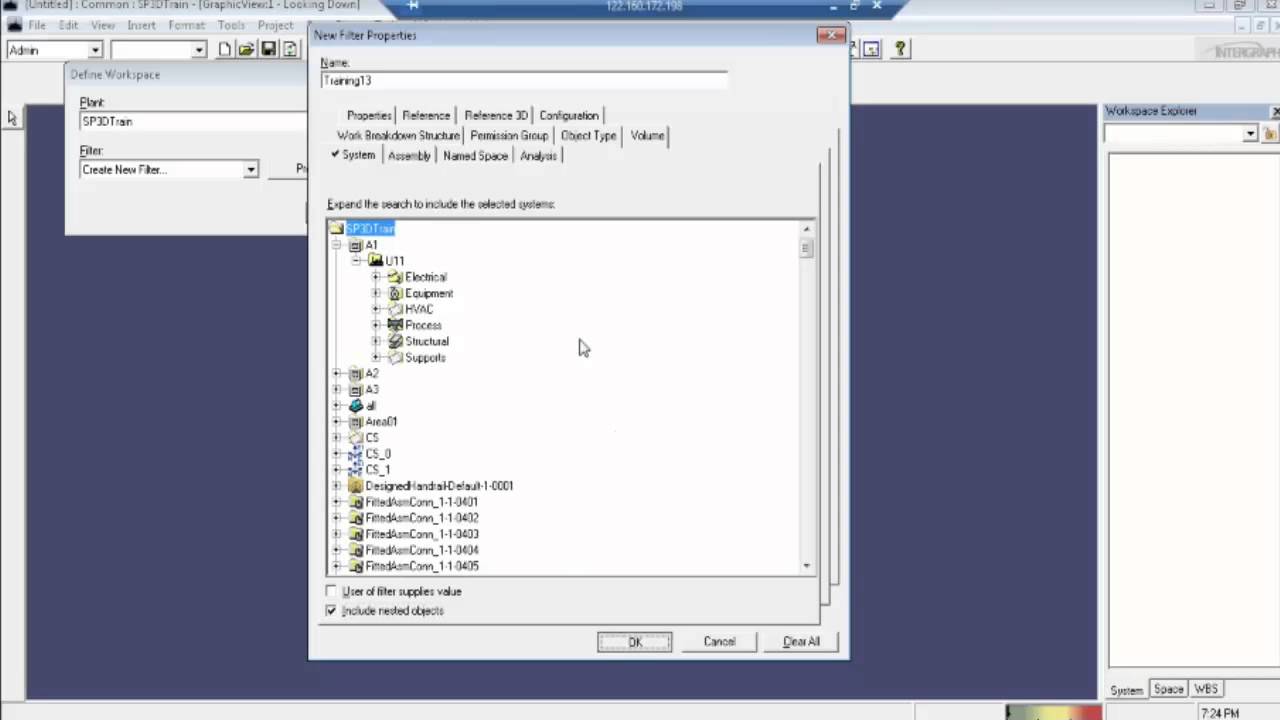Click the yellow question mark Help icon

point(900,48)
